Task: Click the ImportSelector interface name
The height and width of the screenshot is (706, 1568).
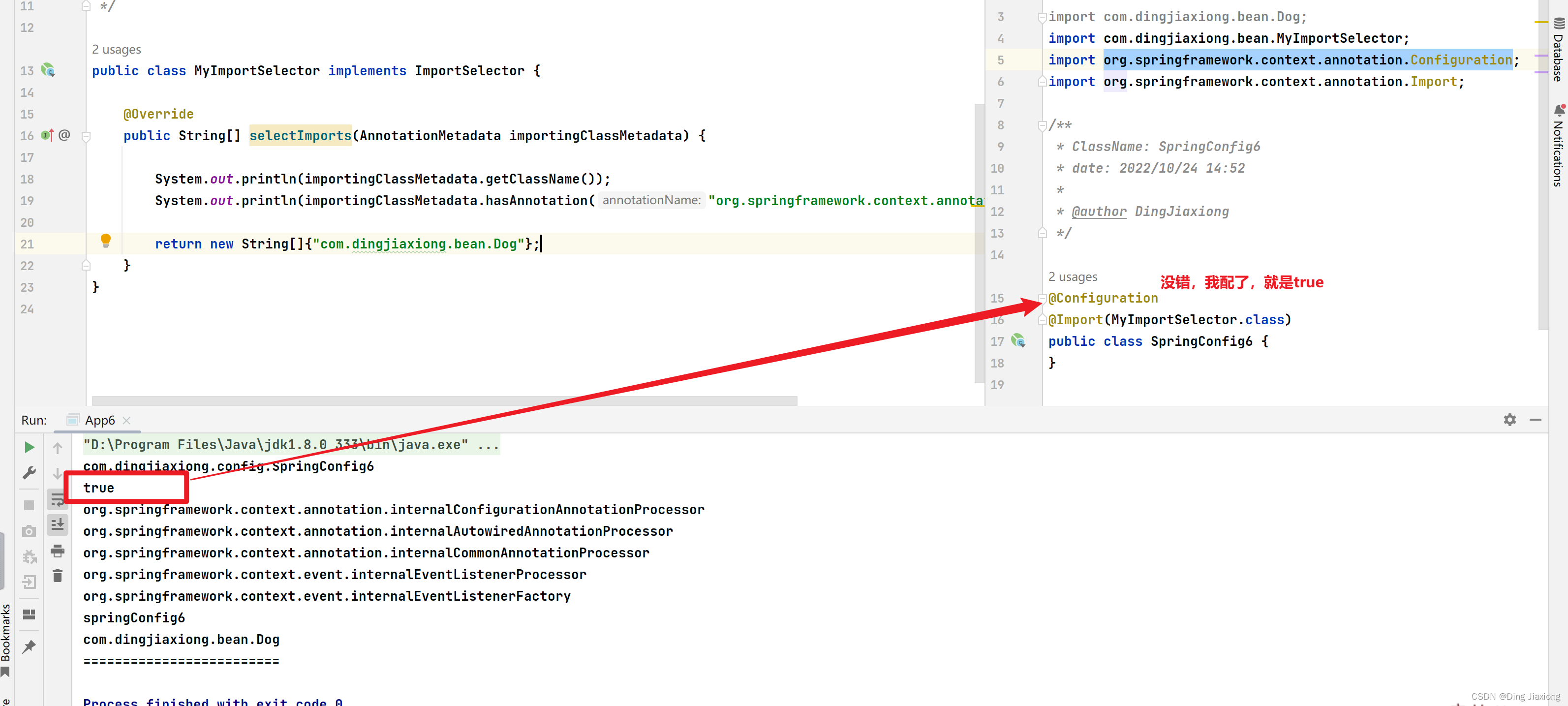Action: (469, 71)
